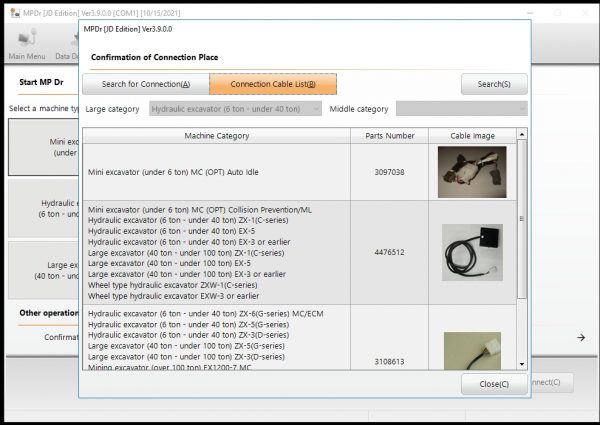The width and height of the screenshot is (600, 425).
Task: Open the Large category dropdown
Action: click(x=235, y=109)
